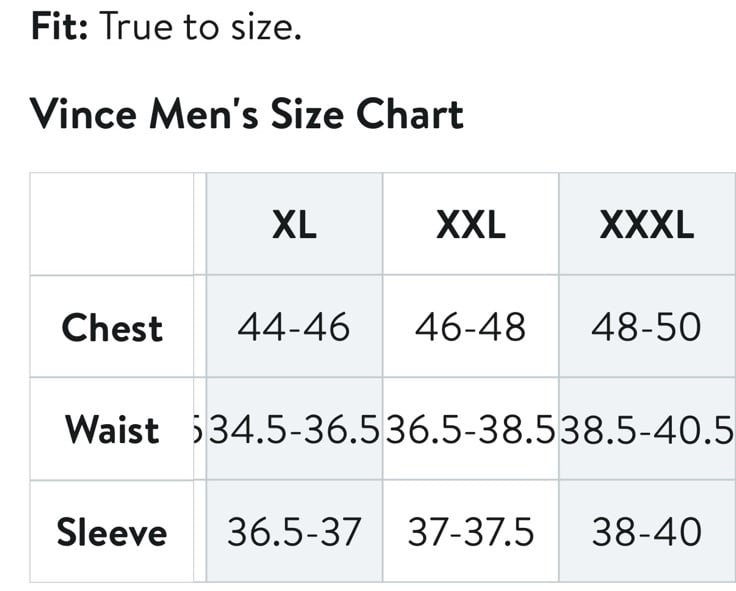The width and height of the screenshot is (736, 591).
Task: Click the bold Fit: label
Action: [59, 27]
